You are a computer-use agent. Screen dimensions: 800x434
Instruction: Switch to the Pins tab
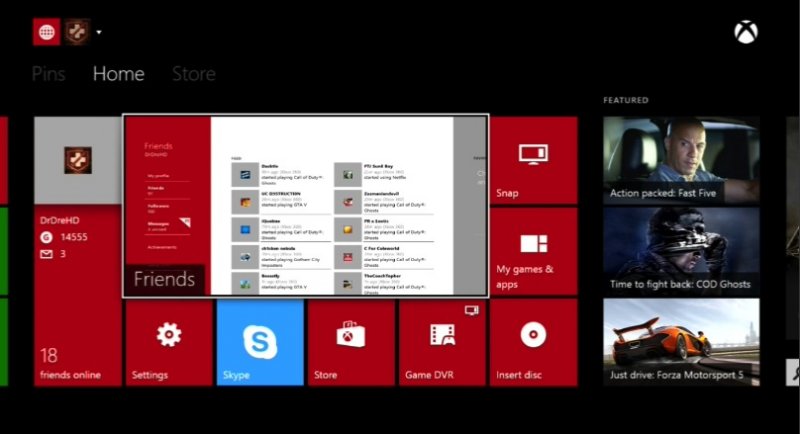tap(48, 74)
